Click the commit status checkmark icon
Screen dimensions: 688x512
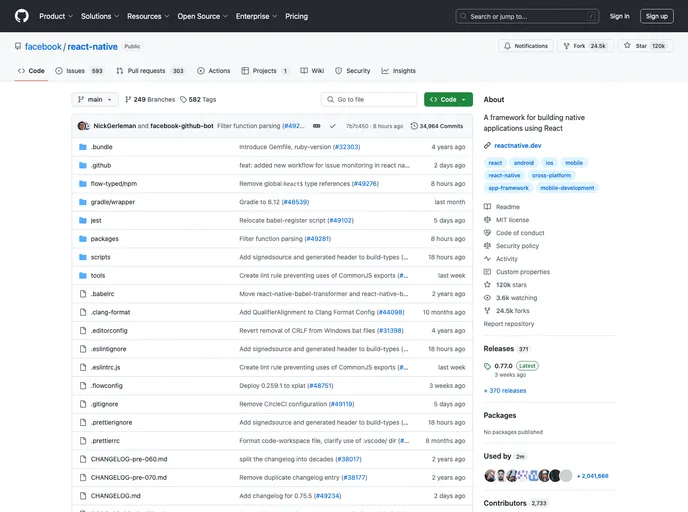click(x=333, y=126)
